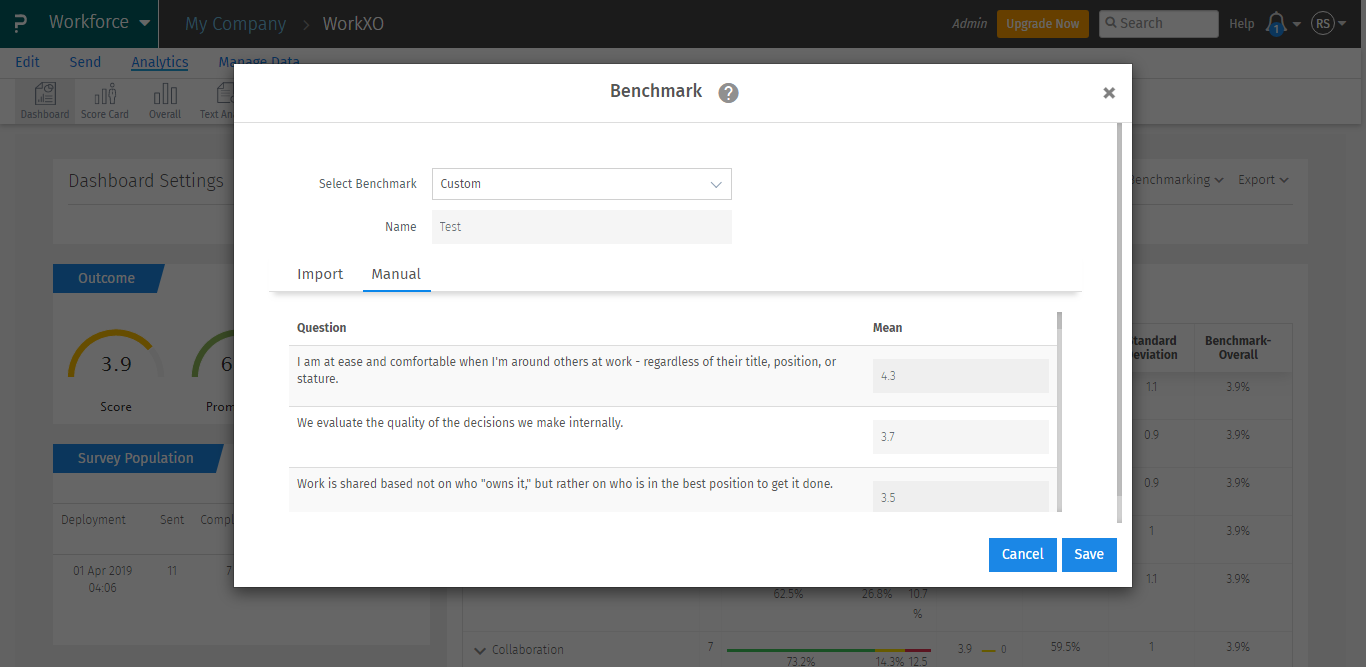
Task: Open the notifications bell
Action: coord(1276,24)
